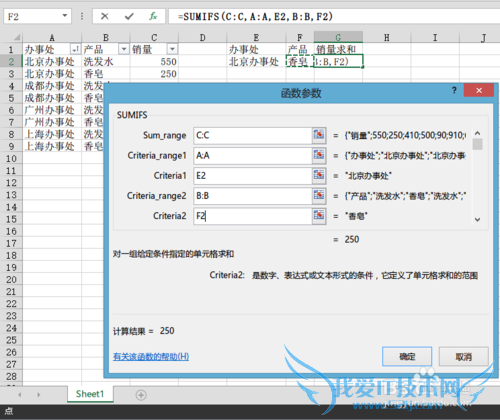Click the 确定 button
The image size is (500, 420).
(x=407, y=357)
